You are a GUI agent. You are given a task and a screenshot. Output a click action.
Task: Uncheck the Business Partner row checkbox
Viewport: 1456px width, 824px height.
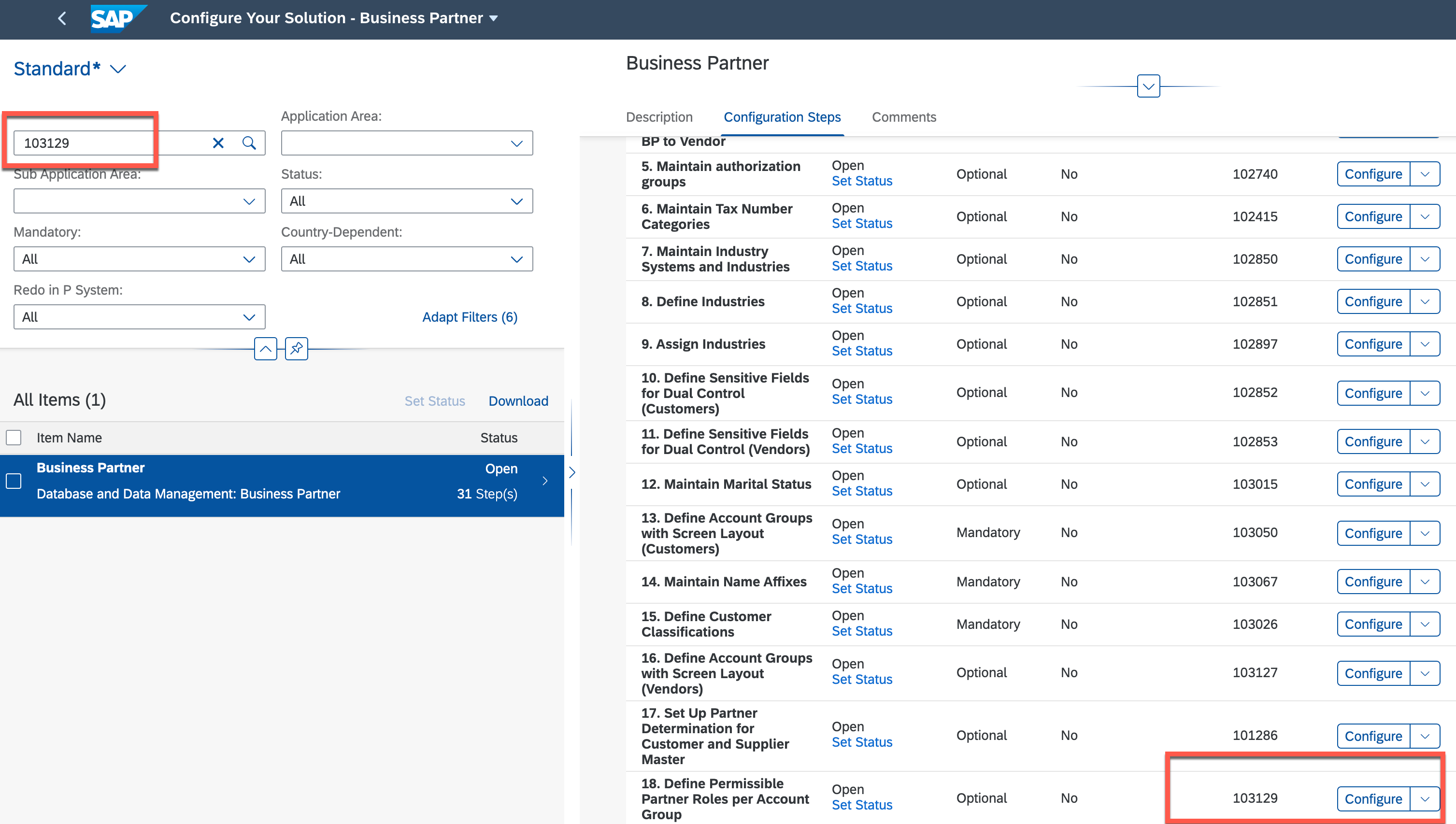pos(14,481)
